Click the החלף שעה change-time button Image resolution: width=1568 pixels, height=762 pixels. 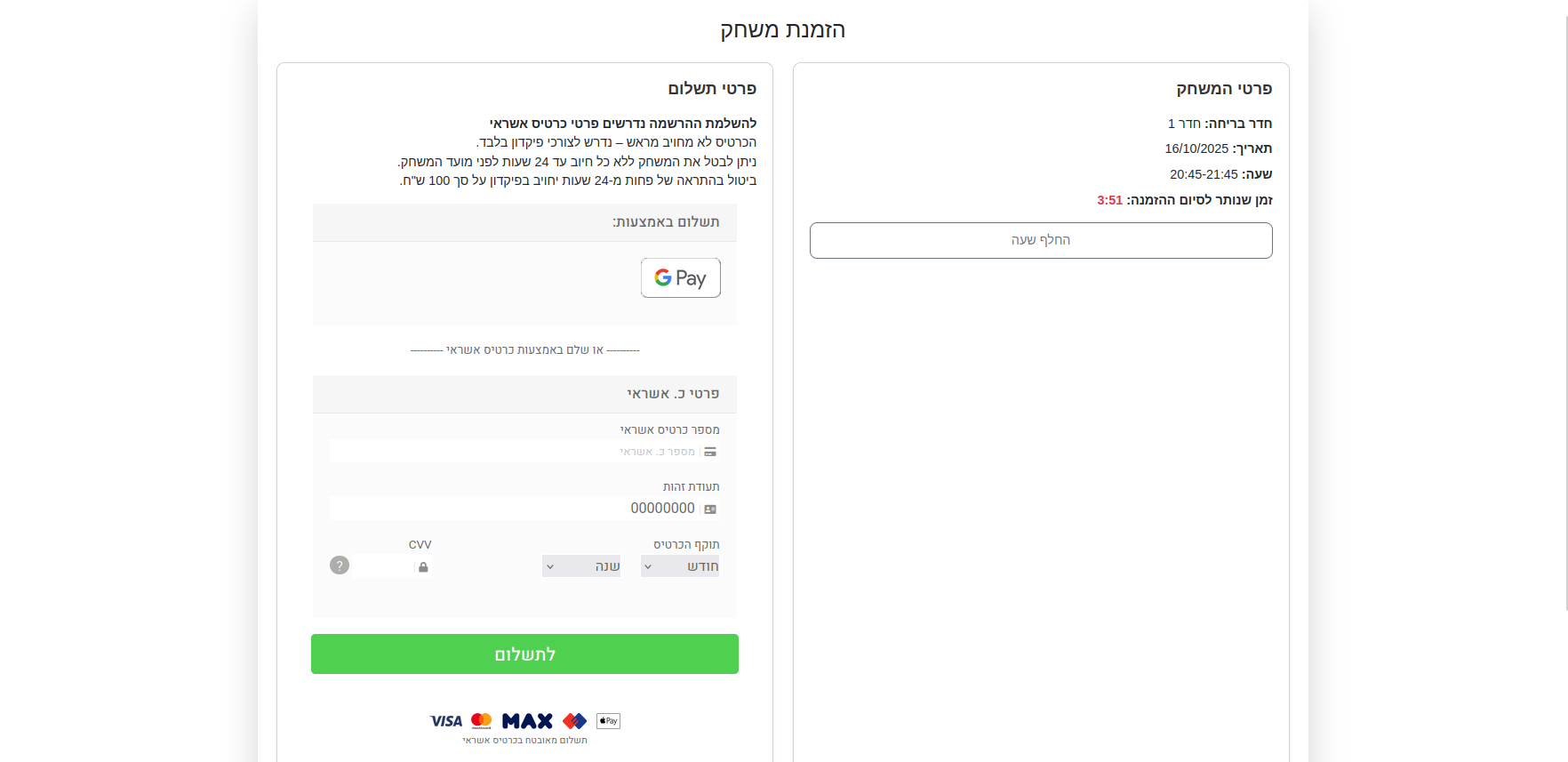(1040, 240)
